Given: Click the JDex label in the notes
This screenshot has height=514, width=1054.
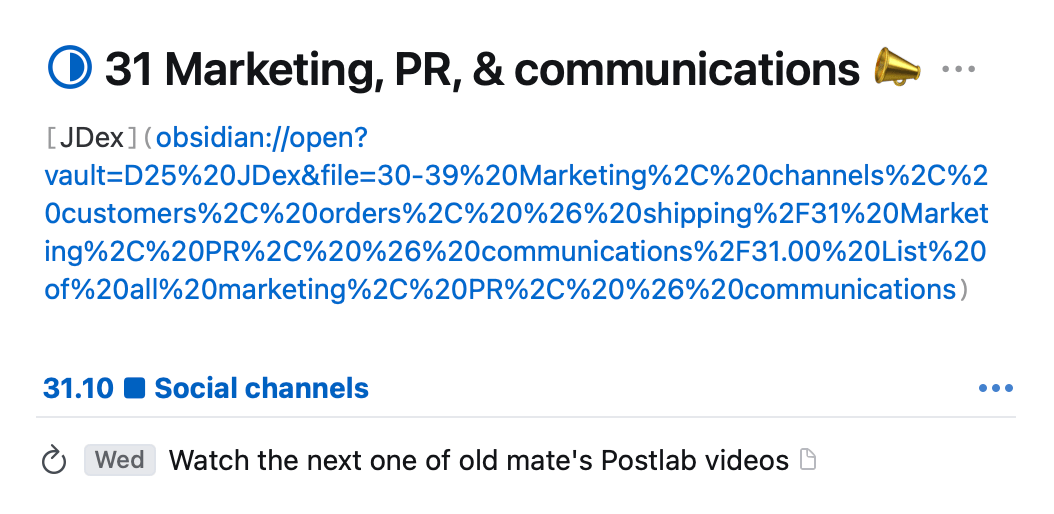Looking at the screenshot, I should 92,138.
